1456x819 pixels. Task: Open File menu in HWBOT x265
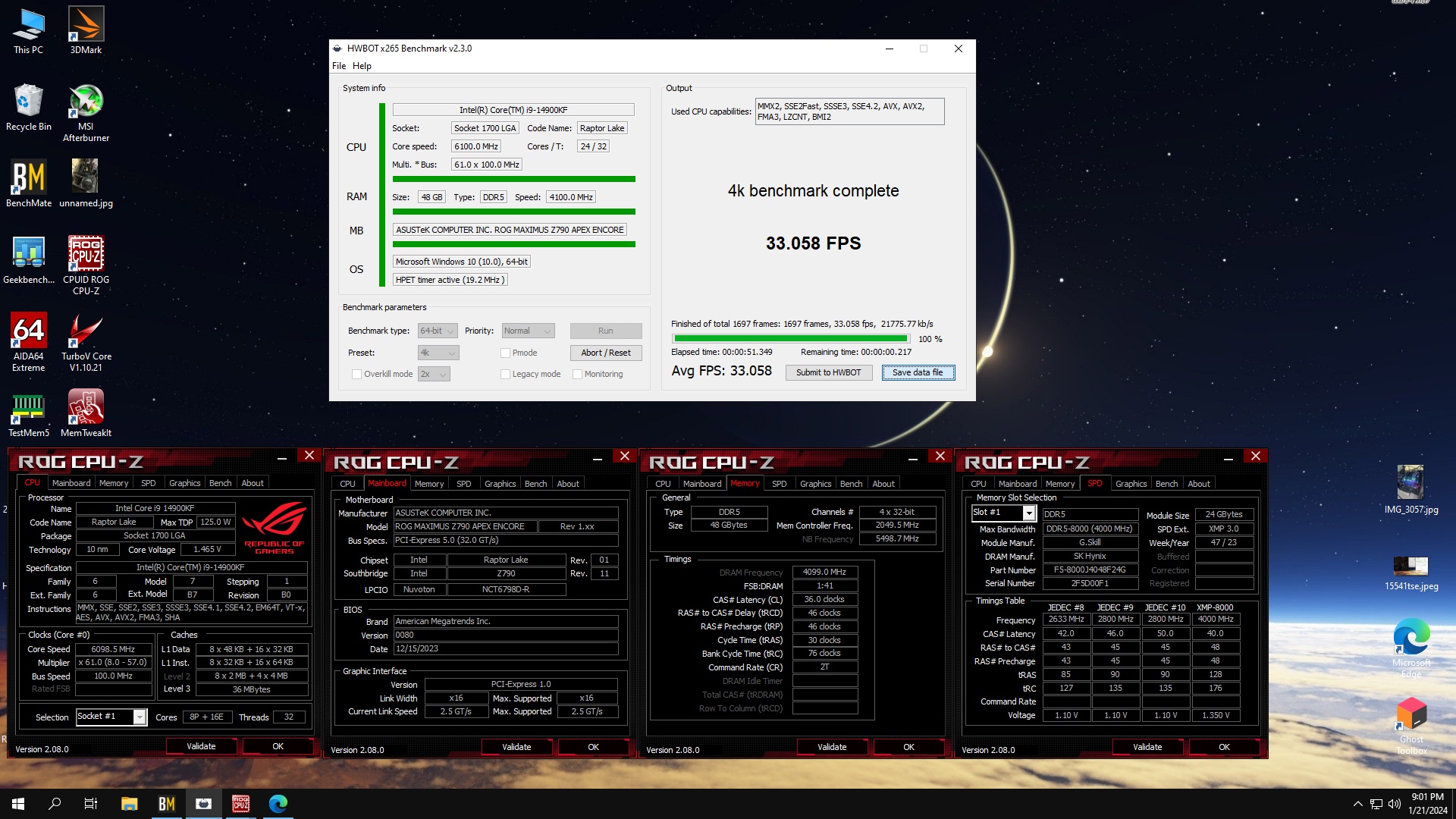coord(339,66)
